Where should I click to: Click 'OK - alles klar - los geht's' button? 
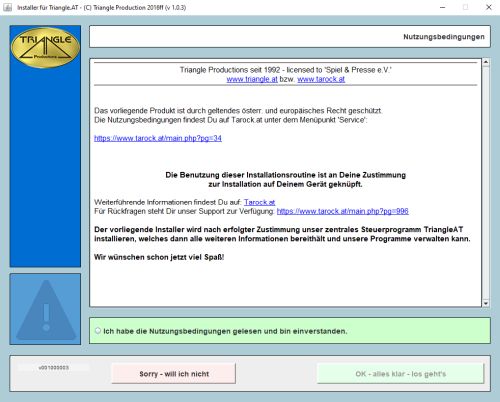point(400,374)
